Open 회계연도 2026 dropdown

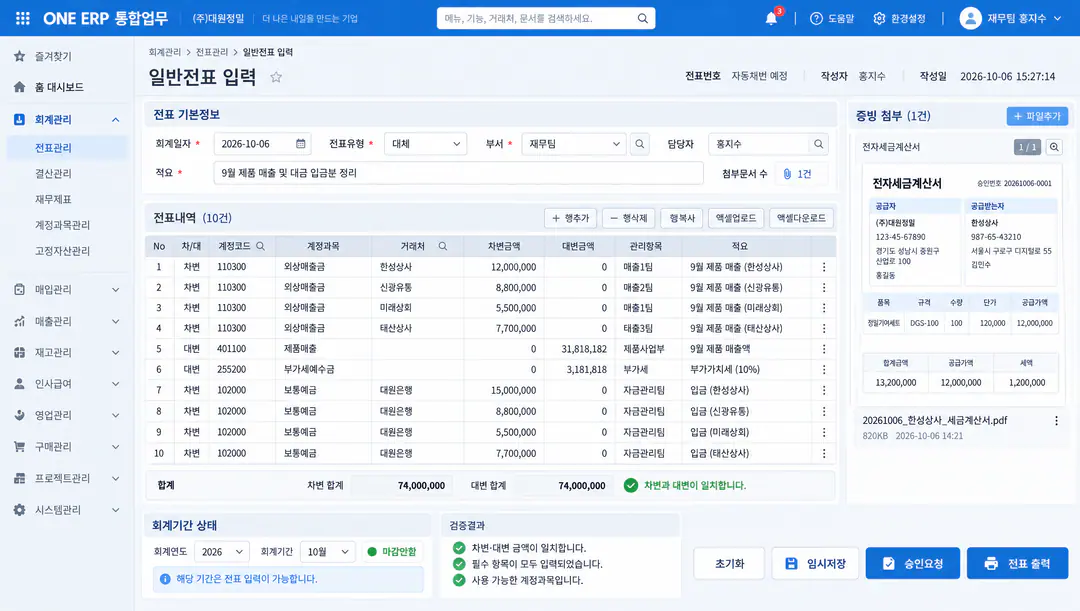[222, 552]
